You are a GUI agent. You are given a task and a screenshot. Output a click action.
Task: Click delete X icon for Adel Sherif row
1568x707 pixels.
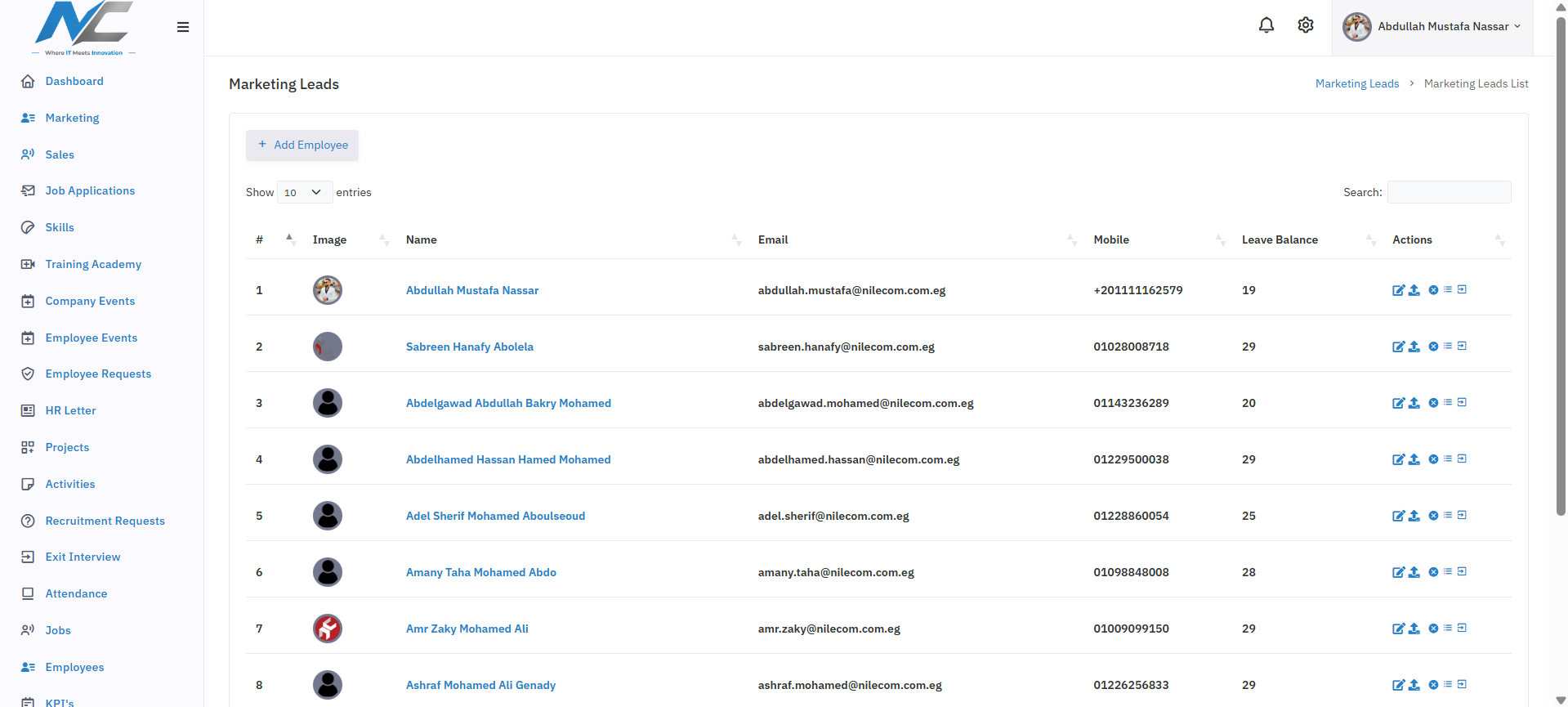pos(1433,516)
